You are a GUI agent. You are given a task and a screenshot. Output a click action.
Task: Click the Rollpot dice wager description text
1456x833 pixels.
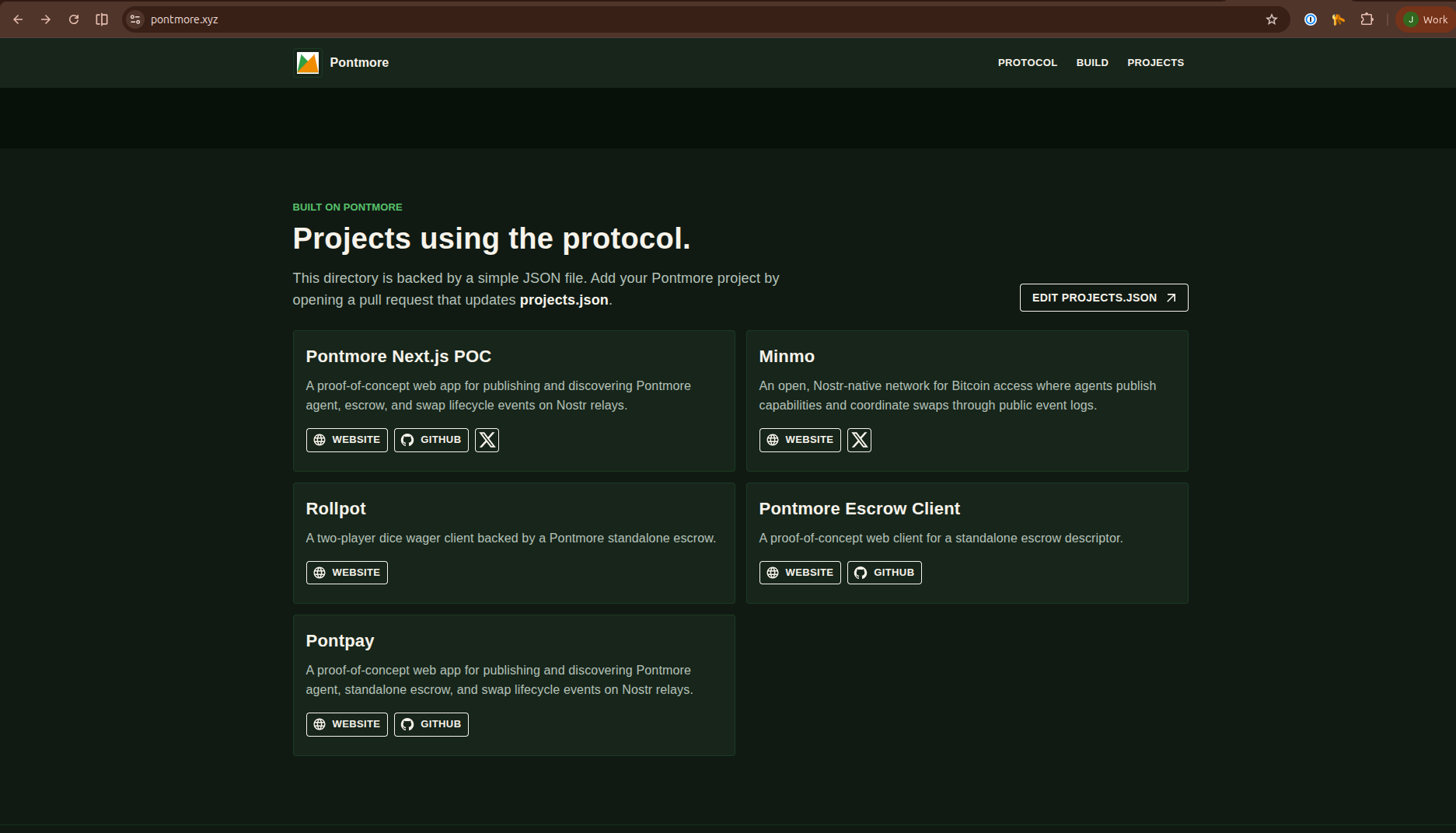pos(511,538)
